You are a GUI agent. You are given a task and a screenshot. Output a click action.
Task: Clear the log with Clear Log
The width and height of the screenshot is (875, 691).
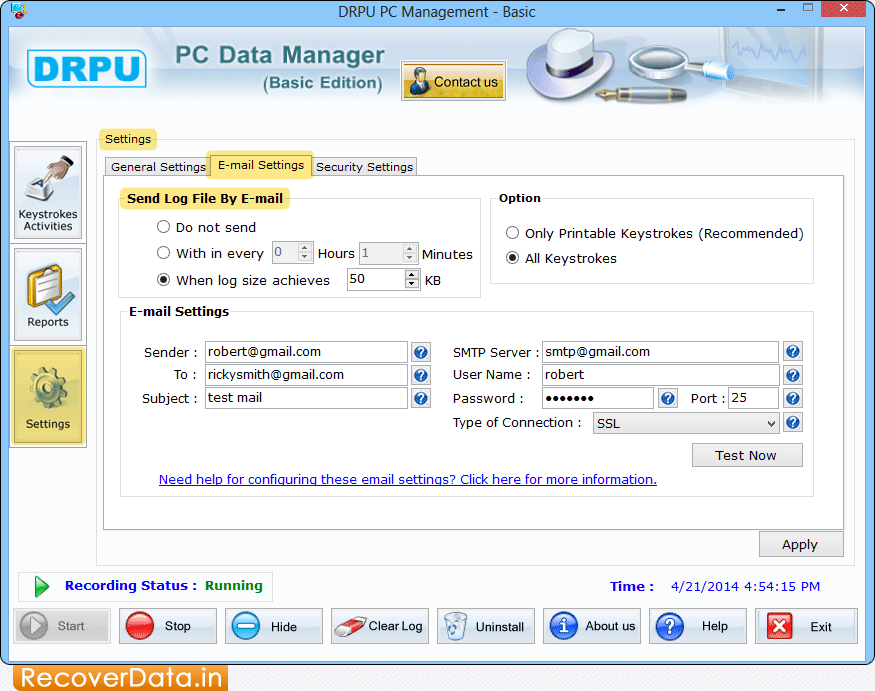(x=380, y=626)
